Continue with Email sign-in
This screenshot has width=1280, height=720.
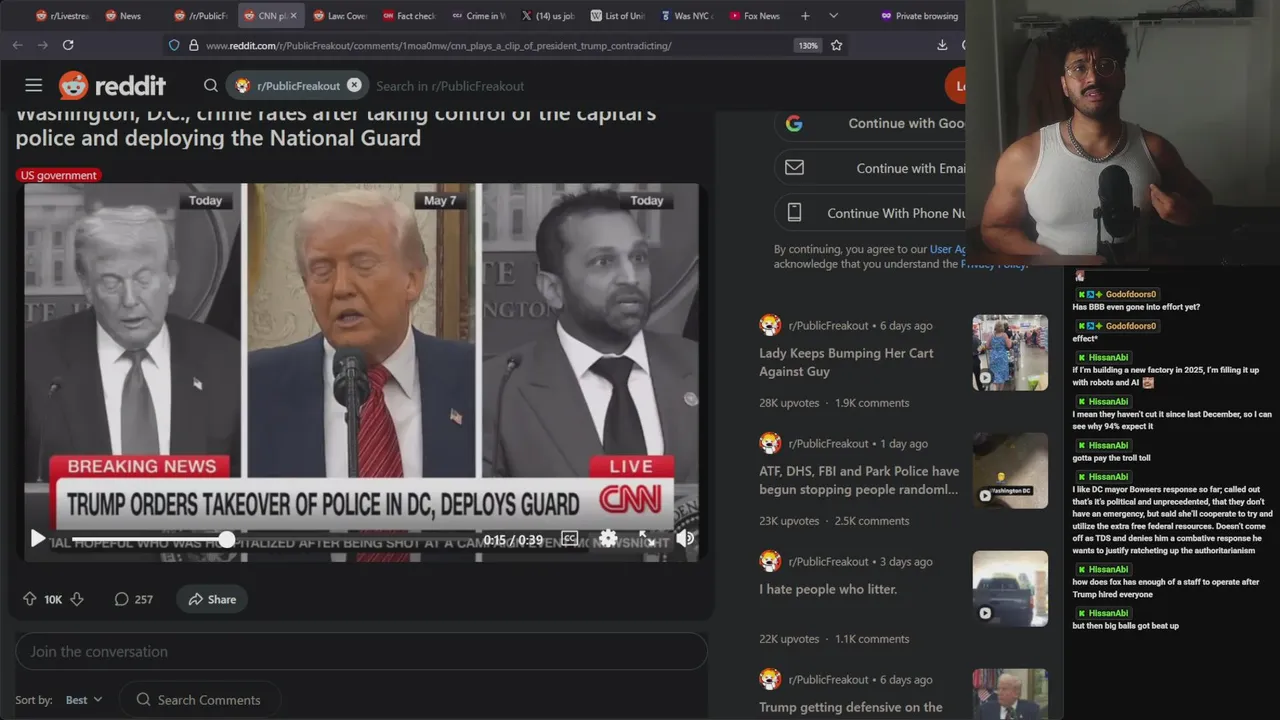870,168
